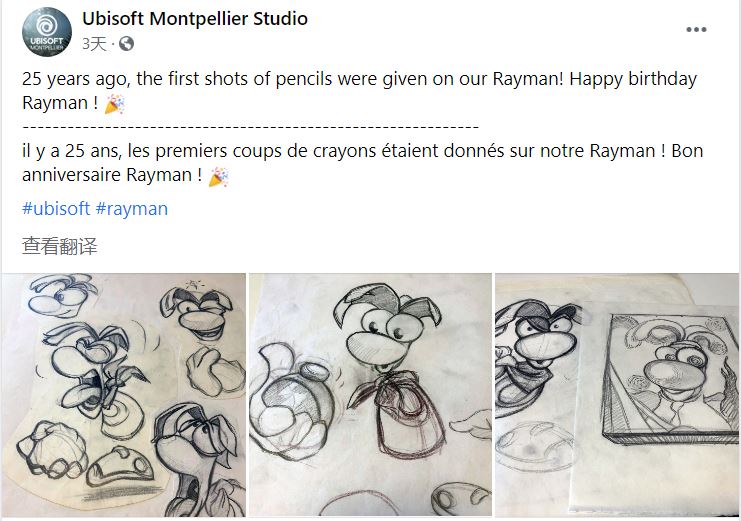This screenshot has width=741, height=521.
Task: Click the shoe sketch at the bottom of the left photo
Action: tap(121, 468)
